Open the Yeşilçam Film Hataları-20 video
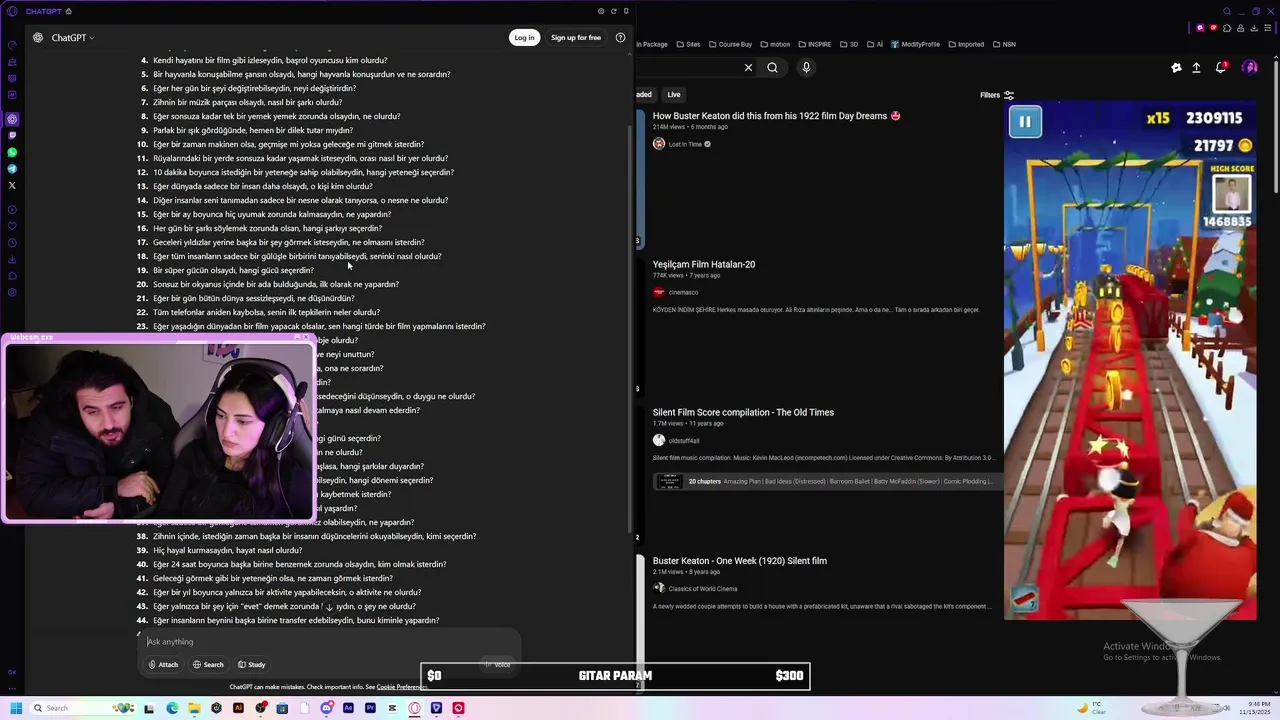The height and width of the screenshot is (720, 1280). [704, 265]
